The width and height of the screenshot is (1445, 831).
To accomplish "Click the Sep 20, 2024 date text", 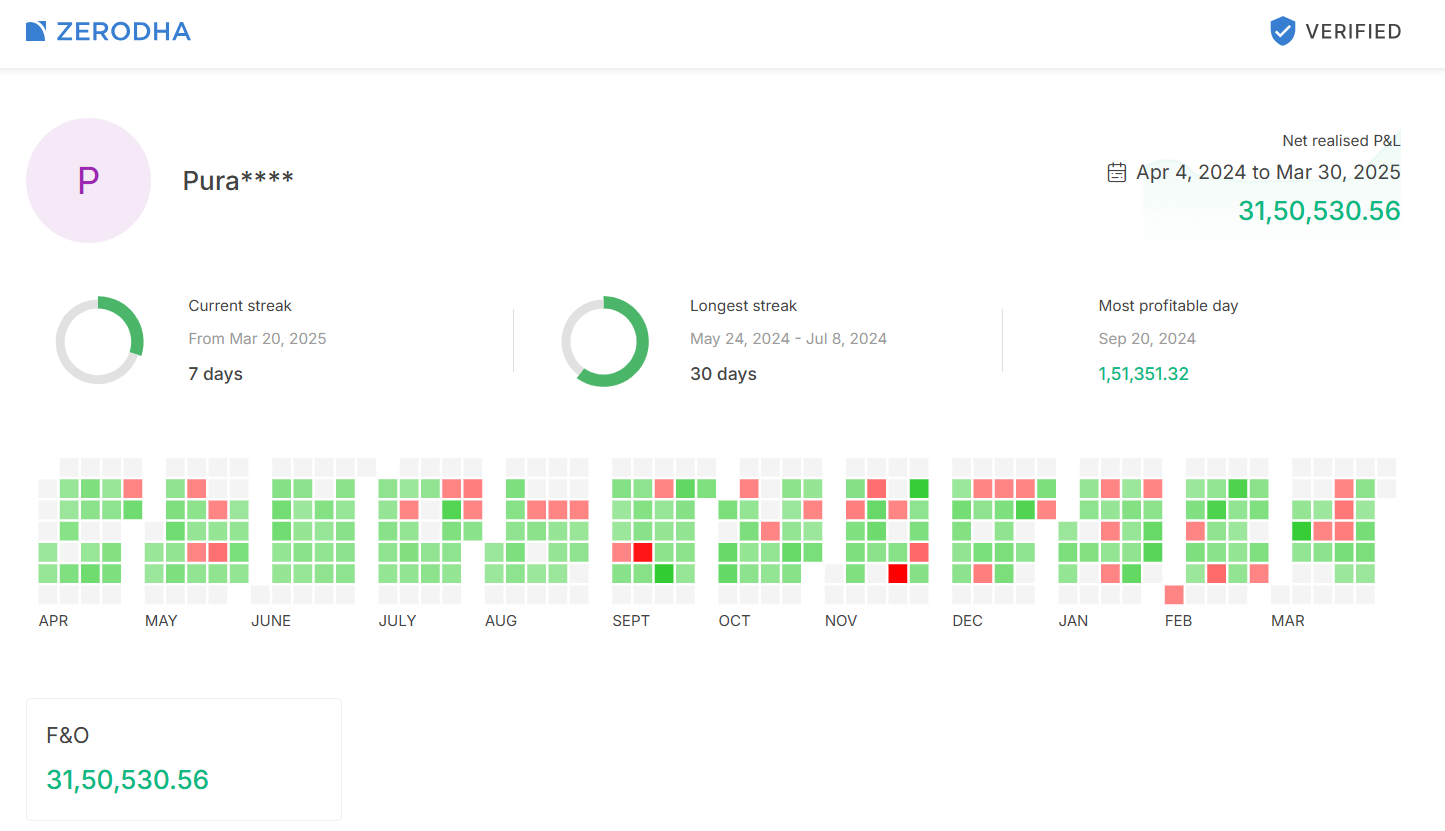I will click(1147, 339).
